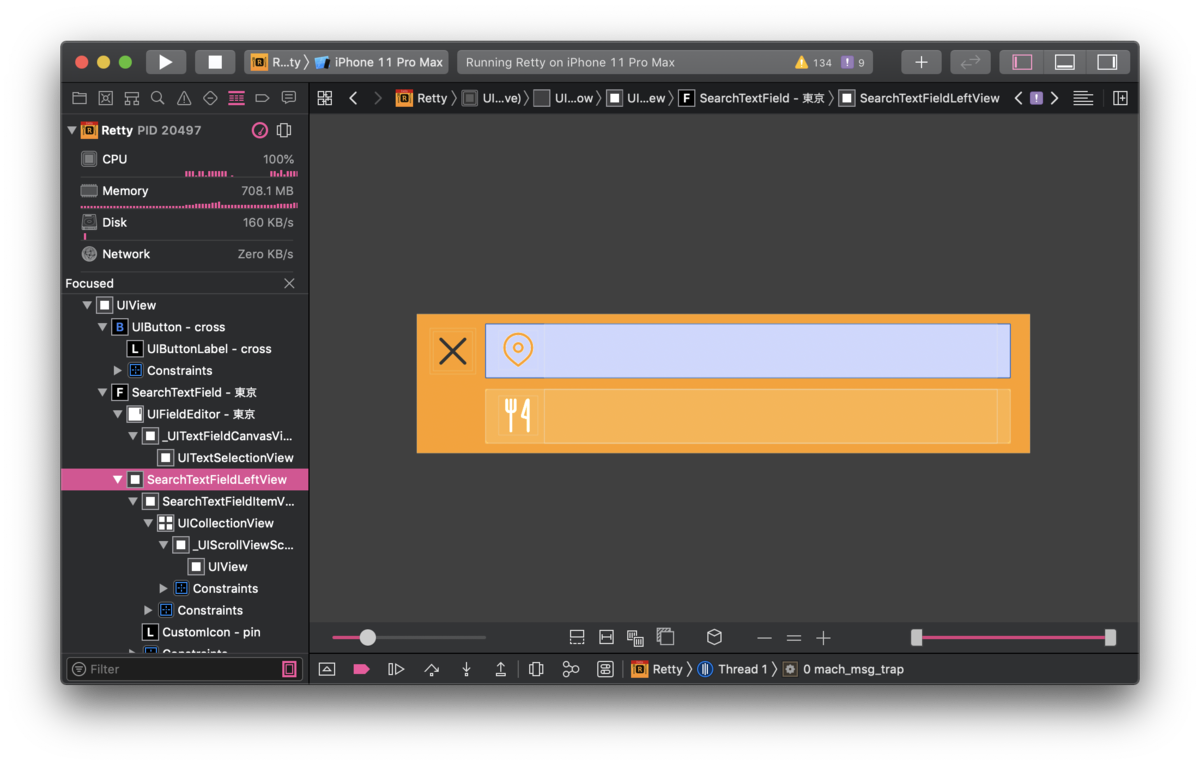
Task: Show the 134 warnings in activity bar
Action: [x=813, y=62]
